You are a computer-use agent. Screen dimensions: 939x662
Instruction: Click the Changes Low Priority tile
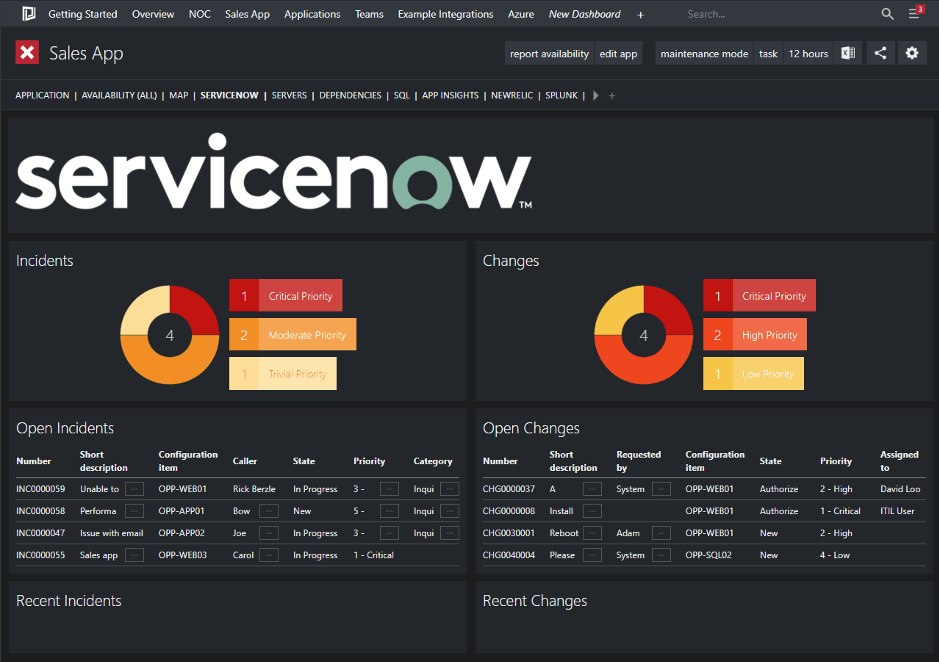click(753, 373)
